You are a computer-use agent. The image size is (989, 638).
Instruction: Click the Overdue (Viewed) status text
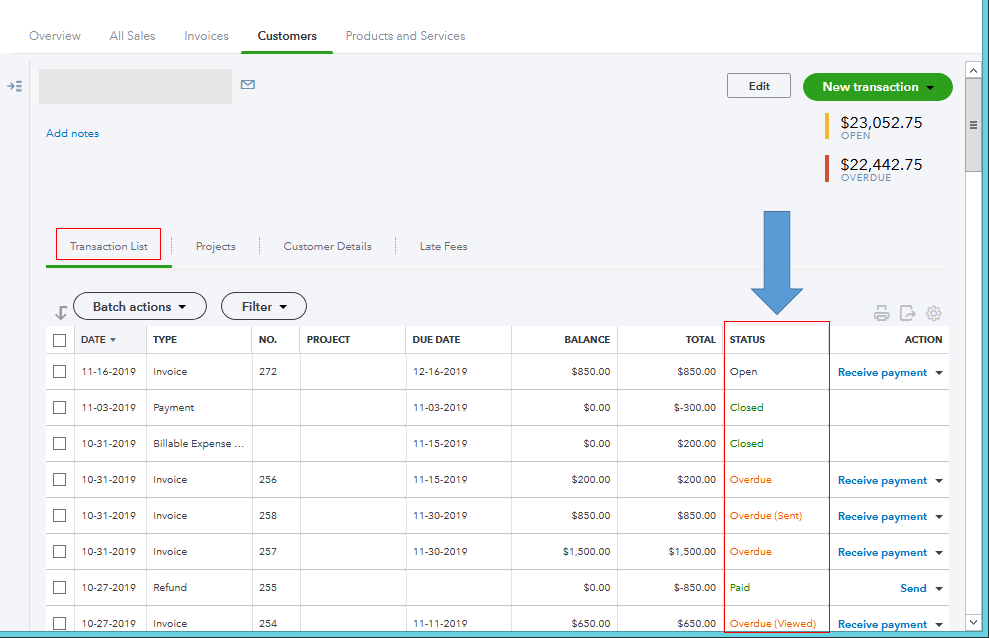[773, 623]
